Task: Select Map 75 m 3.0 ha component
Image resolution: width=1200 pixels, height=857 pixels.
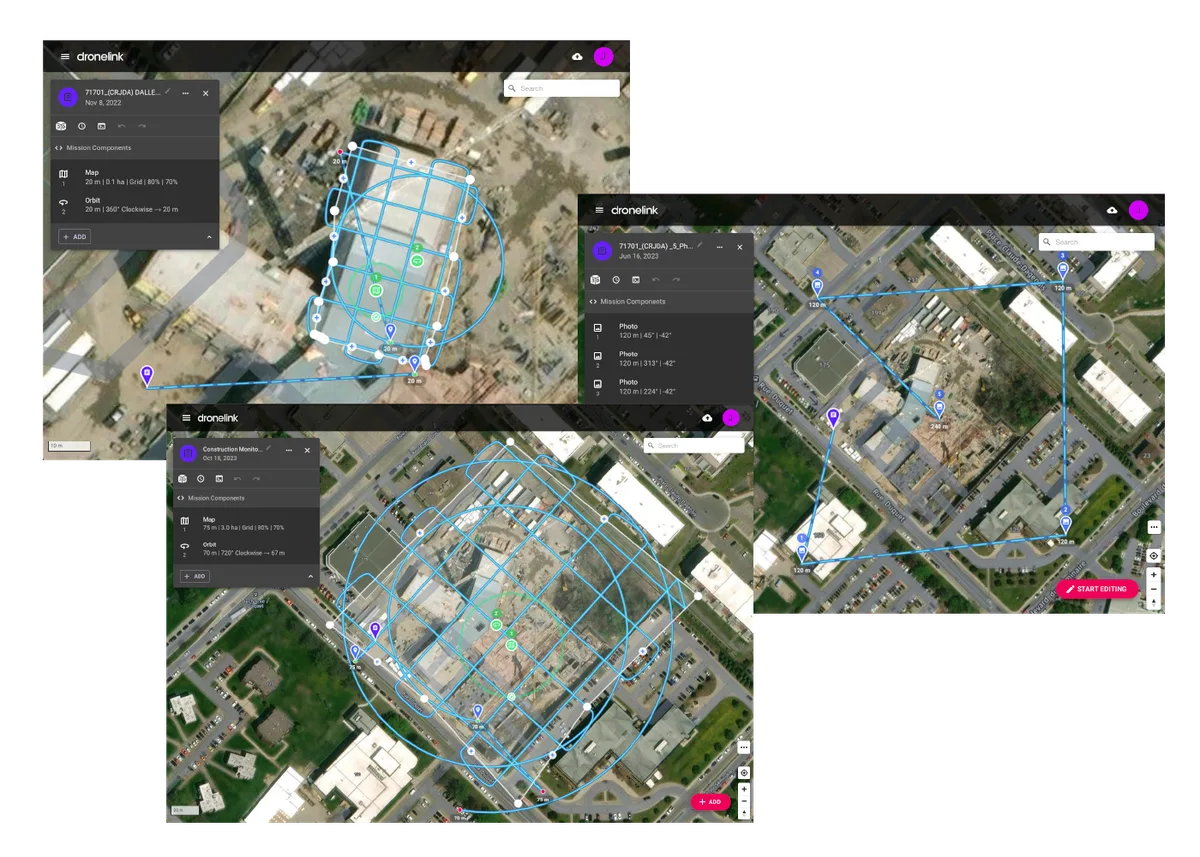Action: point(247,523)
